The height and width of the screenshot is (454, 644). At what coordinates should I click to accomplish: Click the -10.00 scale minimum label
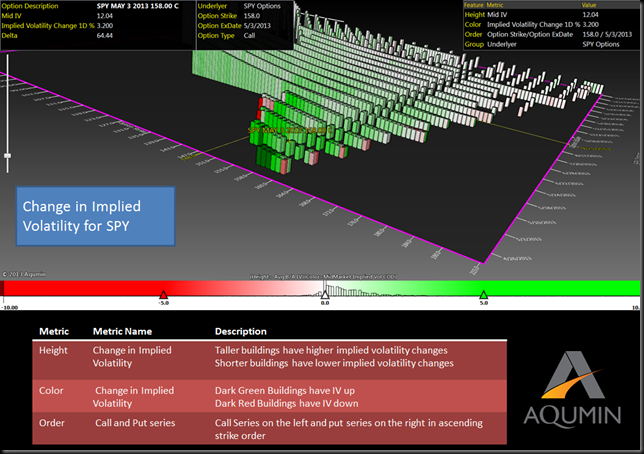point(10,307)
